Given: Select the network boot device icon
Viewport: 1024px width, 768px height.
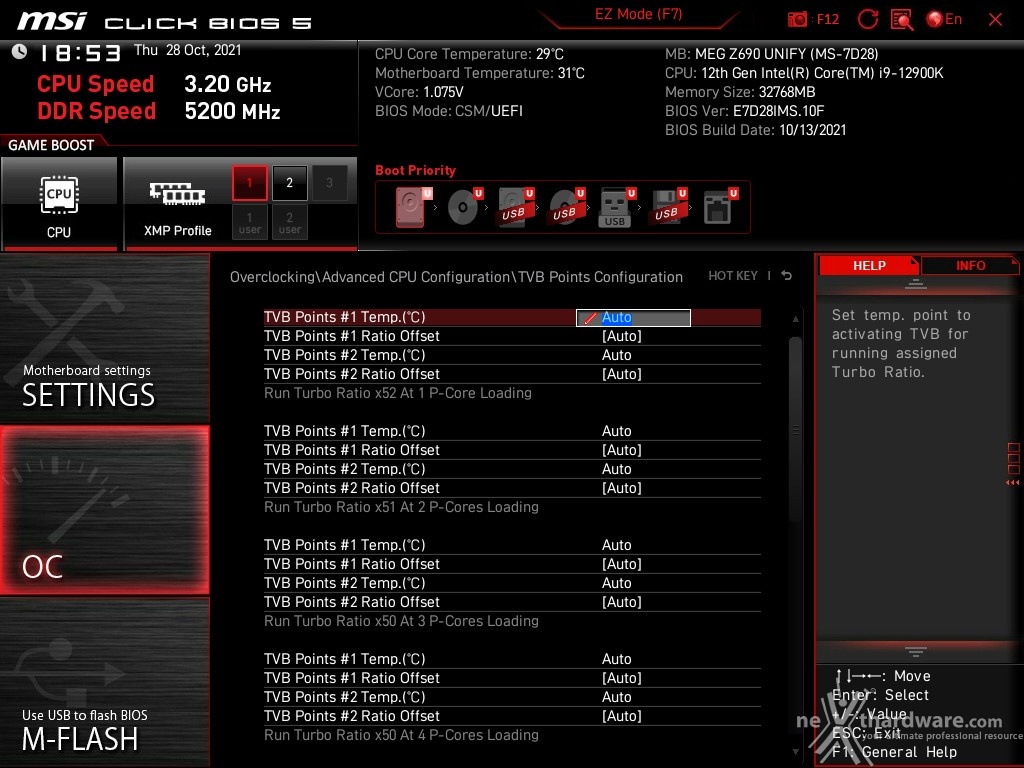Looking at the screenshot, I should coord(720,207).
